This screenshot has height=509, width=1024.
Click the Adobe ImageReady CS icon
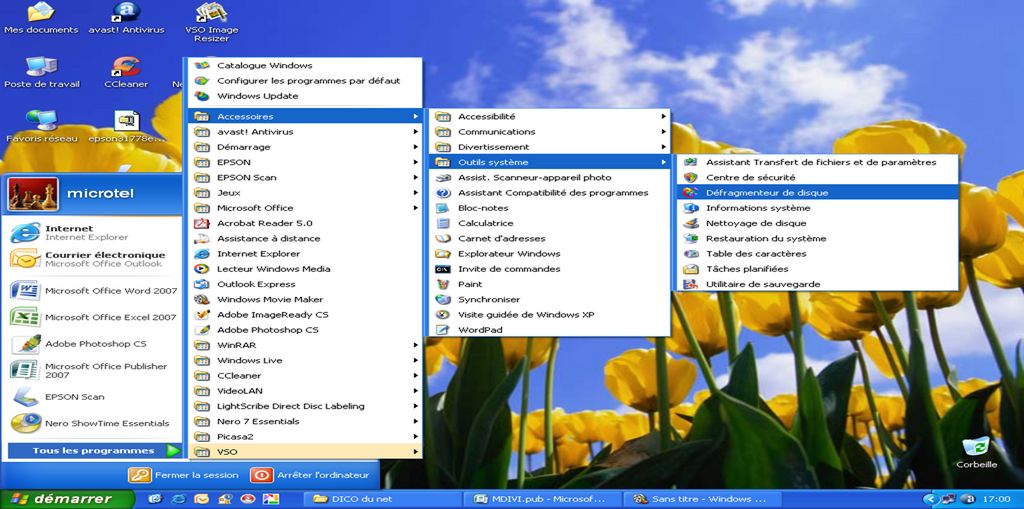(202, 314)
